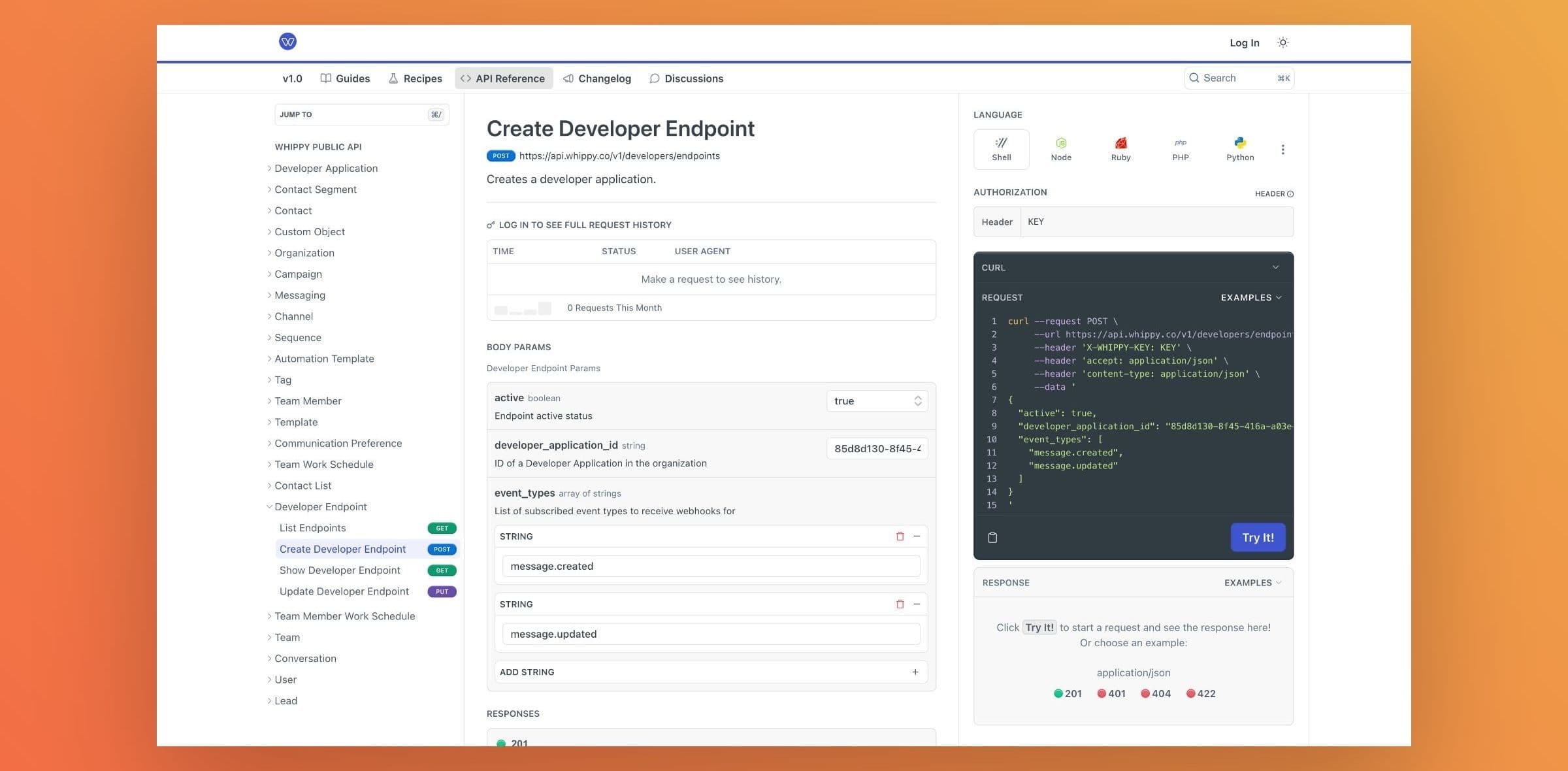Open more language options via three-dot icon
Screen dimensions: 1568x771
tap(1282, 149)
